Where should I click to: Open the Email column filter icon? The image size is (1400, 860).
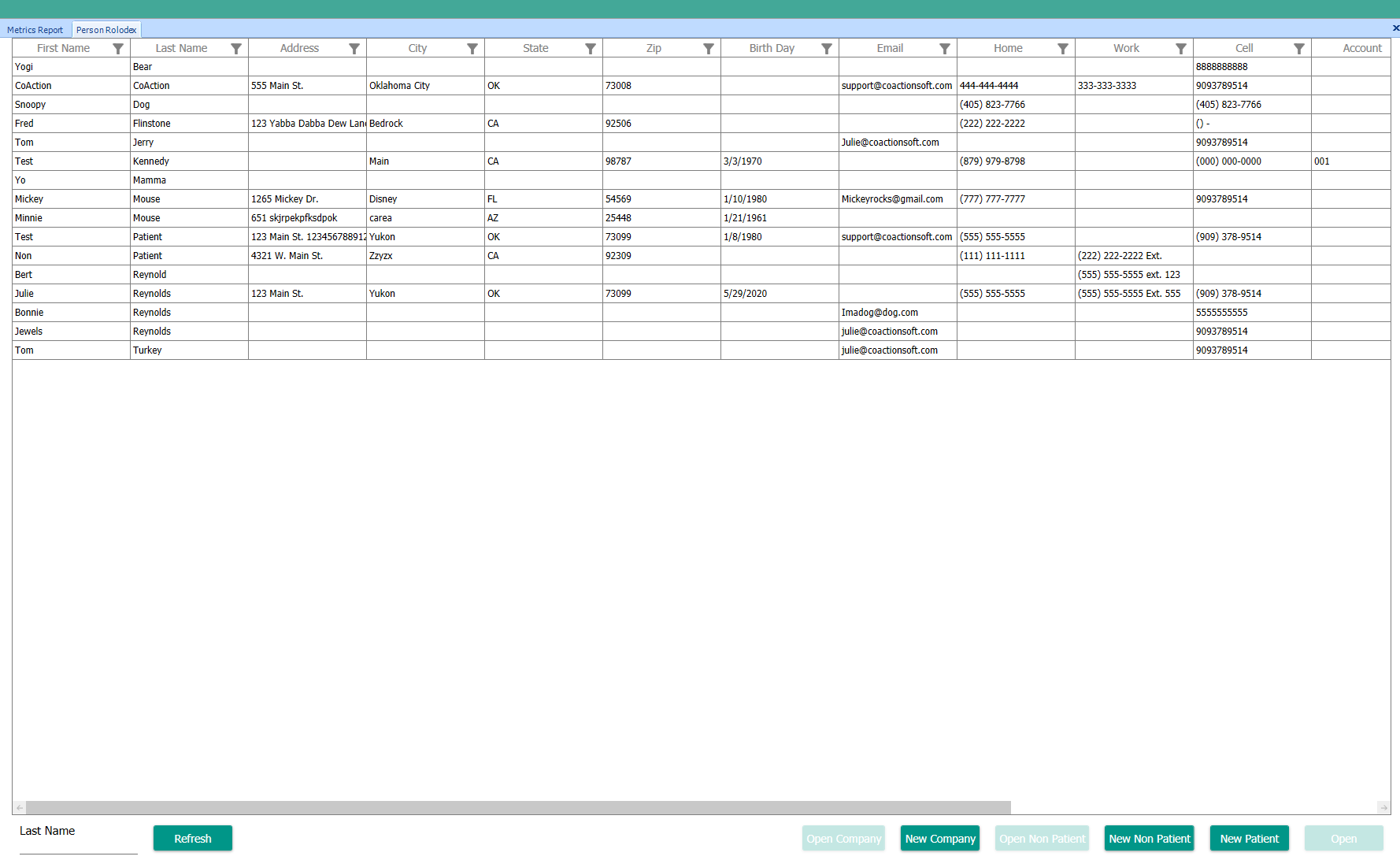(x=945, y=49)
